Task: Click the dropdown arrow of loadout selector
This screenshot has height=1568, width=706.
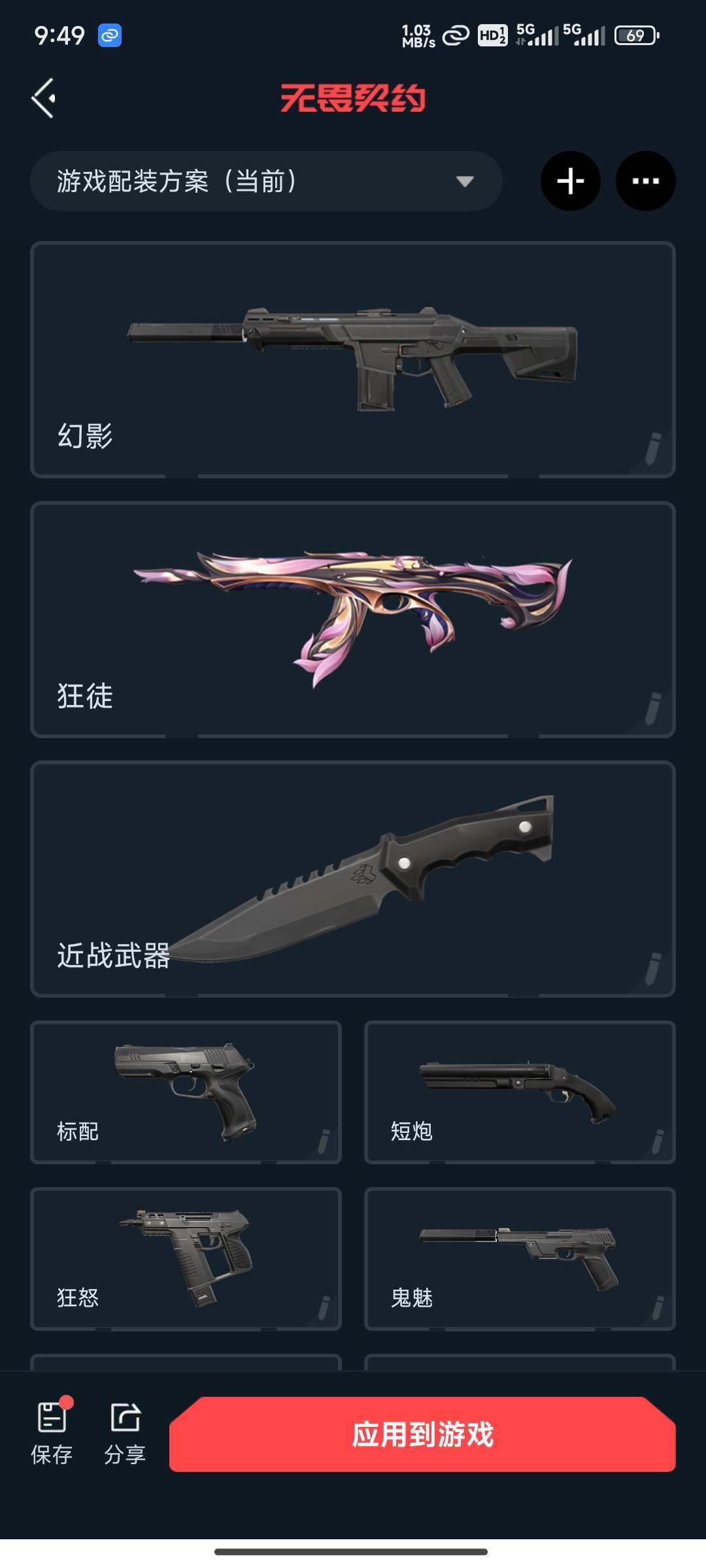Action: pyautogui.click(x=465, y=182)
